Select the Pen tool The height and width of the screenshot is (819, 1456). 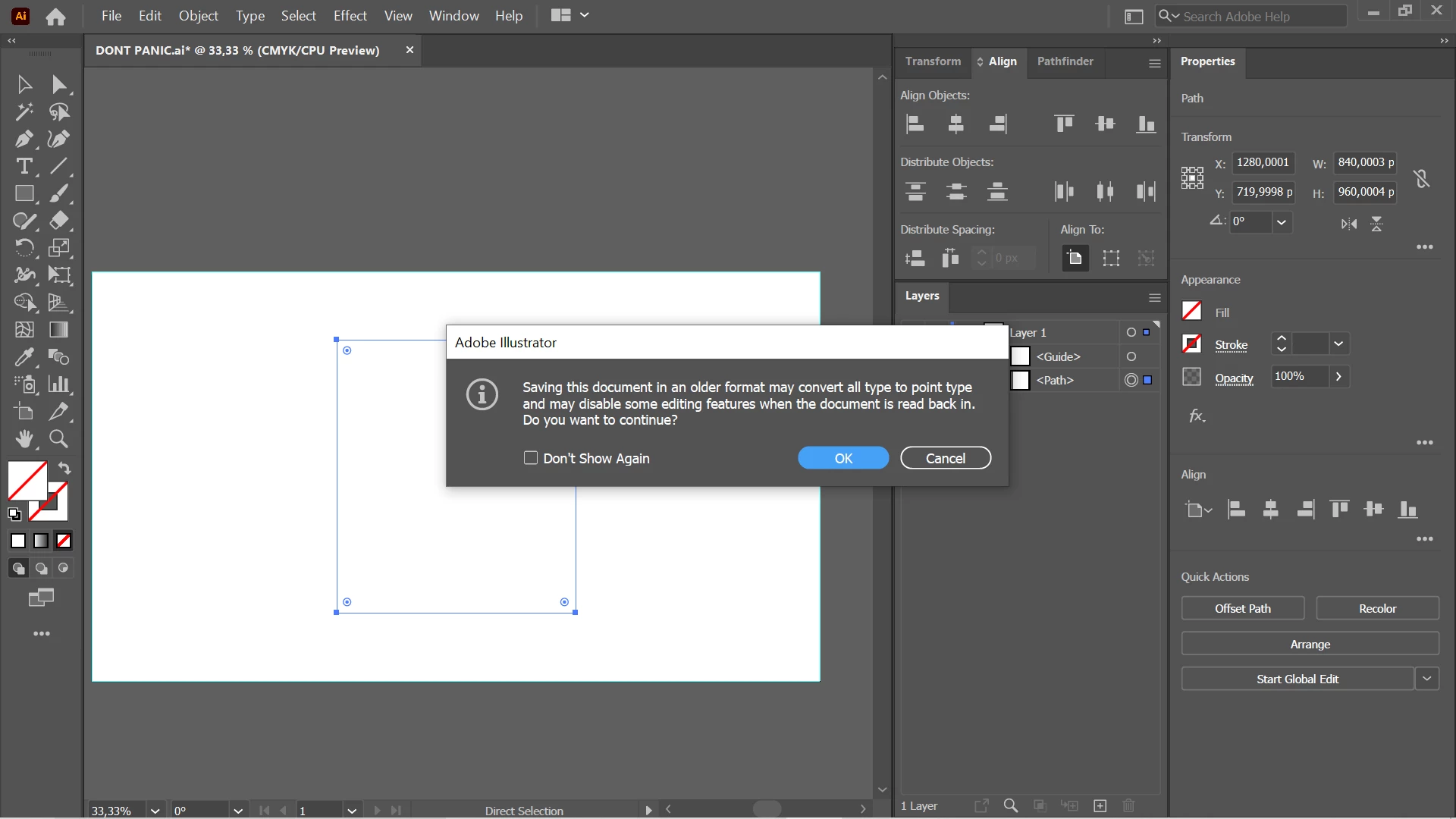click(24, 140)
